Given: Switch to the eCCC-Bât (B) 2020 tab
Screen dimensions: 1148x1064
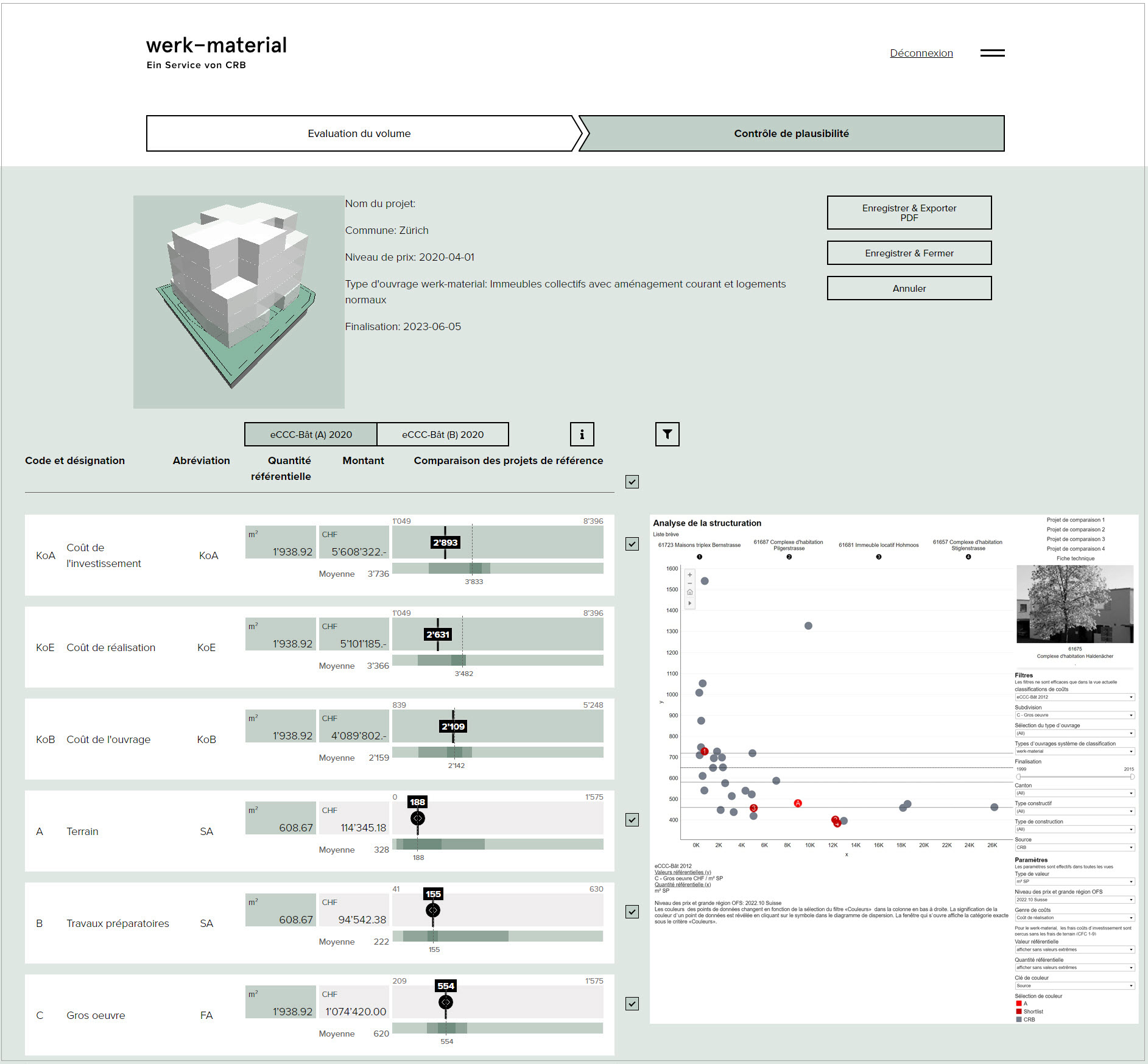Looking at the screenshot, I should coord(443,434).
